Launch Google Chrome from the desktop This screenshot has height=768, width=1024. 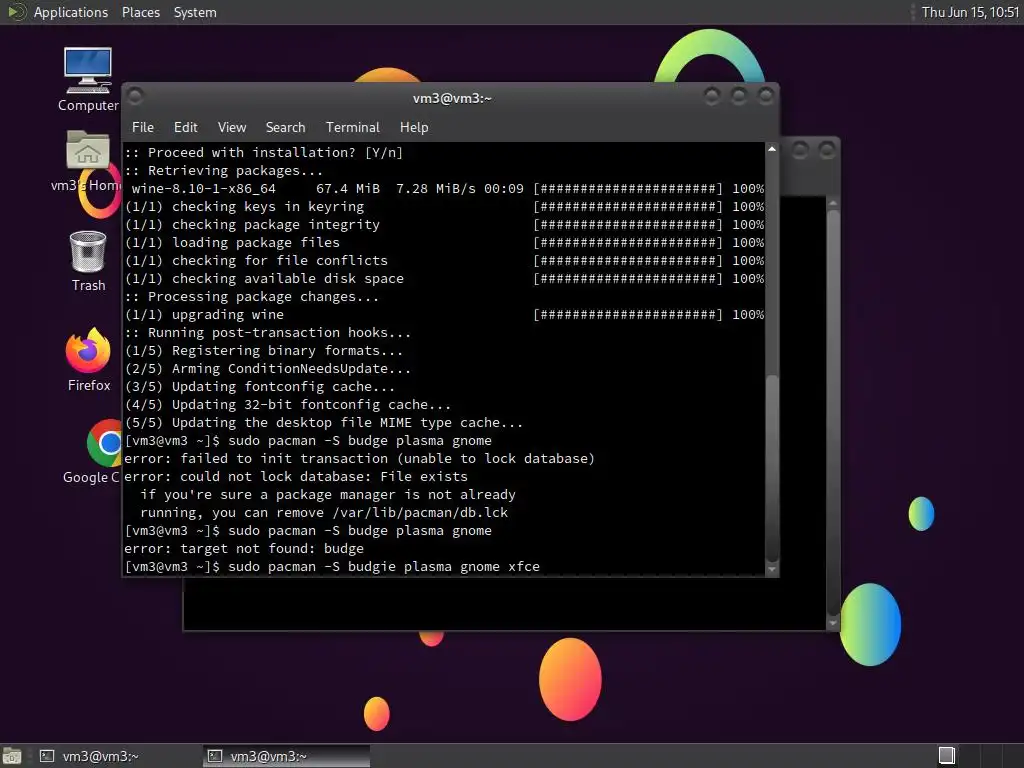98,452
